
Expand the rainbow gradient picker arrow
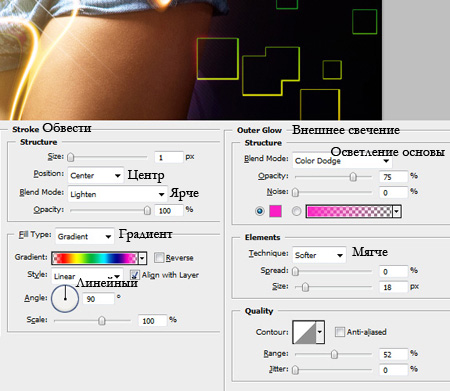[142, 258]
